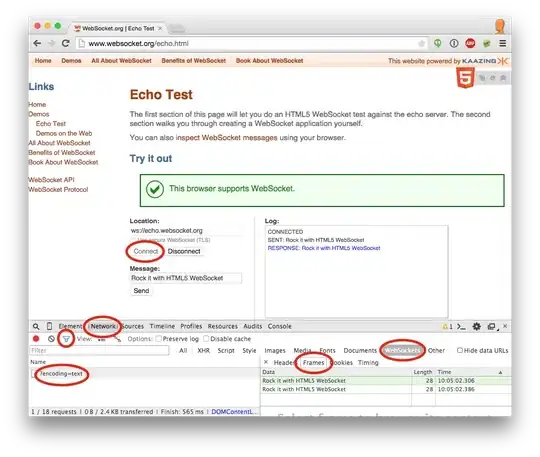Enable the Preserve log checkbox
Screen dimensions: 540x457
click(159, 339)
